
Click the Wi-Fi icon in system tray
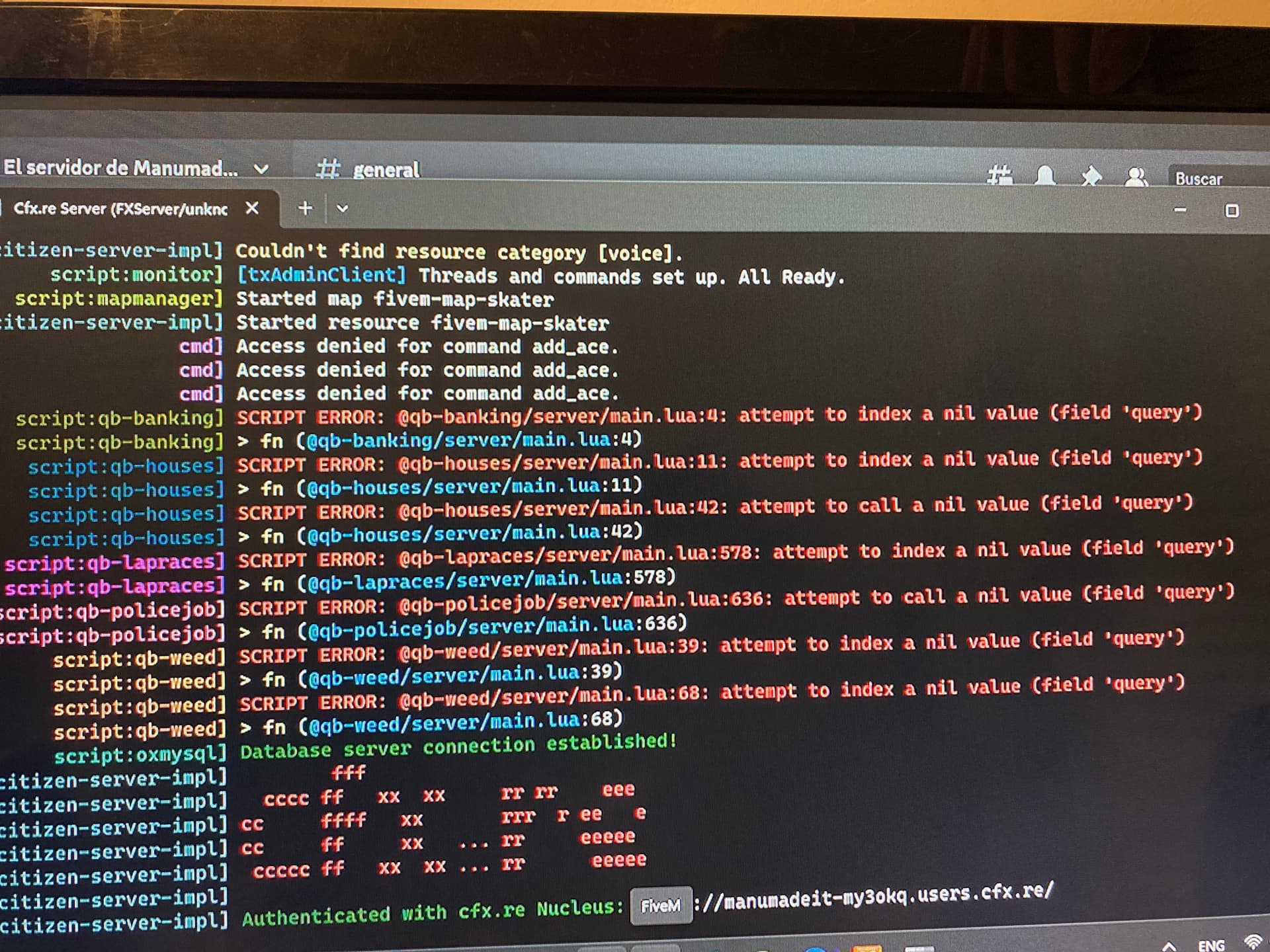(x=1253, y=943)
